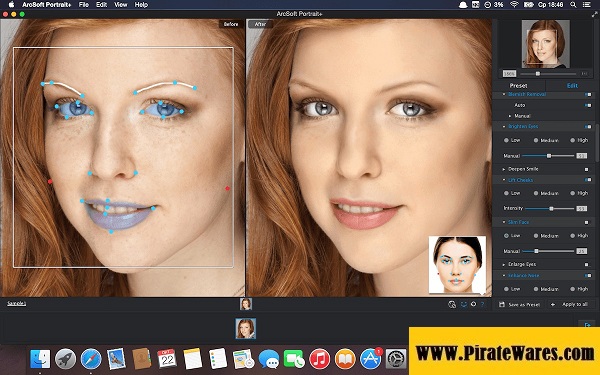Screen dimensions: 600x375
Task: Open App Store from the dock
Action: point(370,359)
